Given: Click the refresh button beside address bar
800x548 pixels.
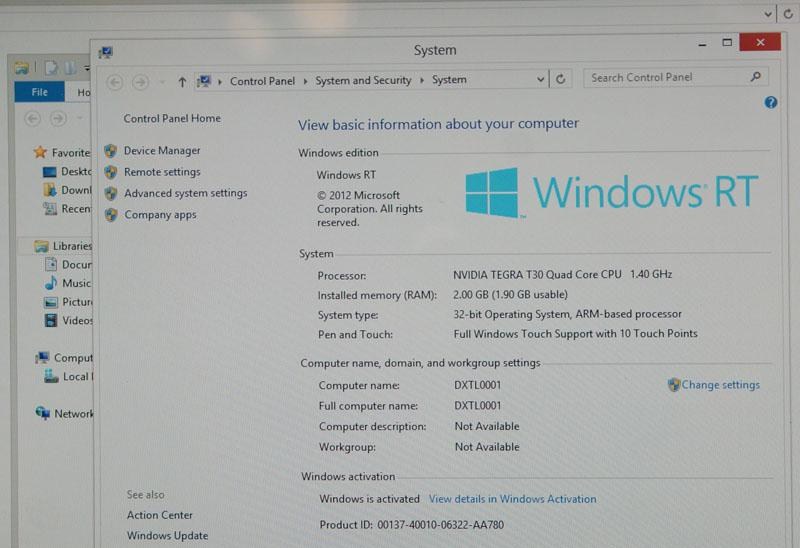Looking at the screenshot, I should click(563, 80).
